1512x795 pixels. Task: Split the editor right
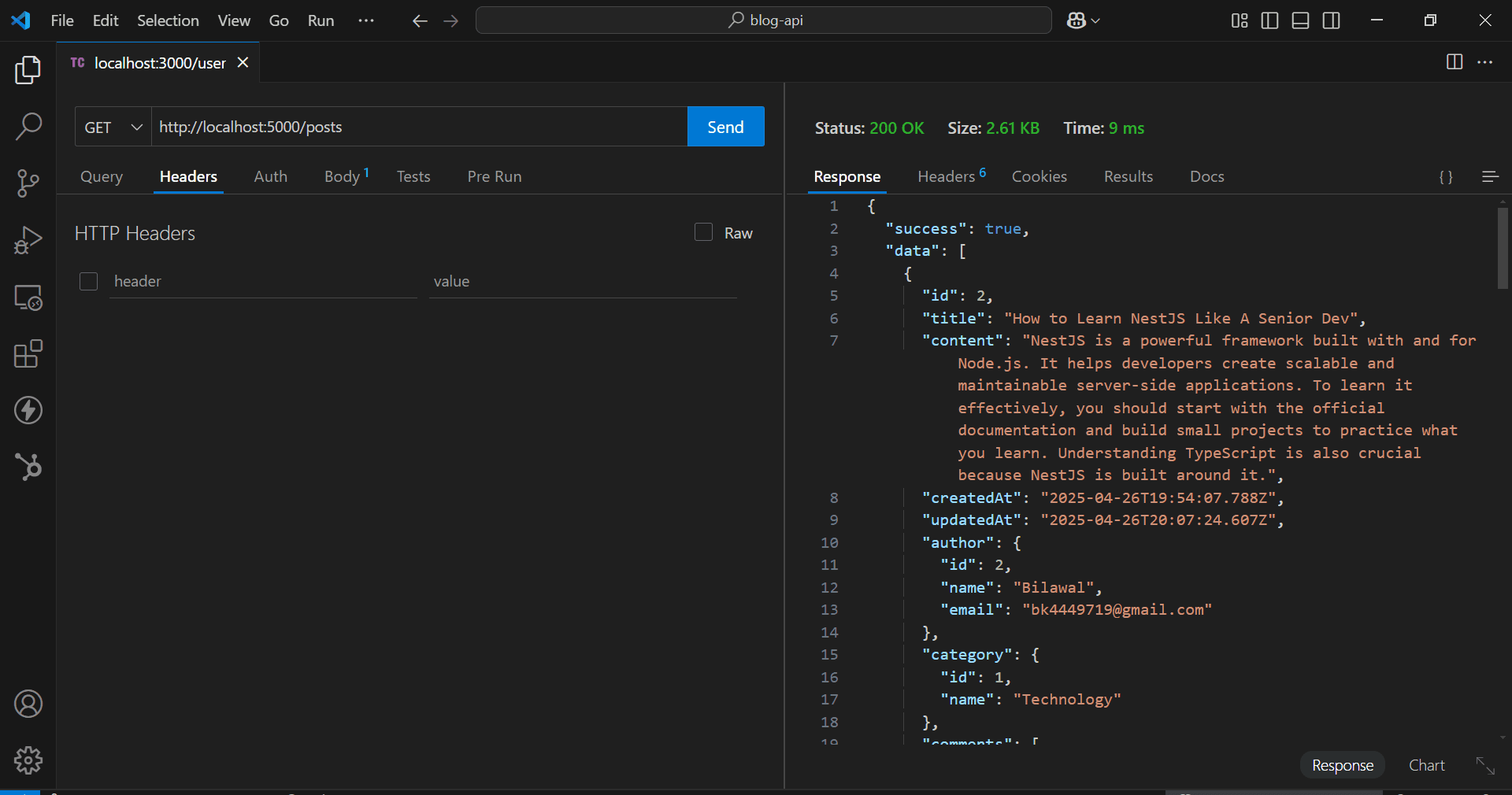[1455, 62]
